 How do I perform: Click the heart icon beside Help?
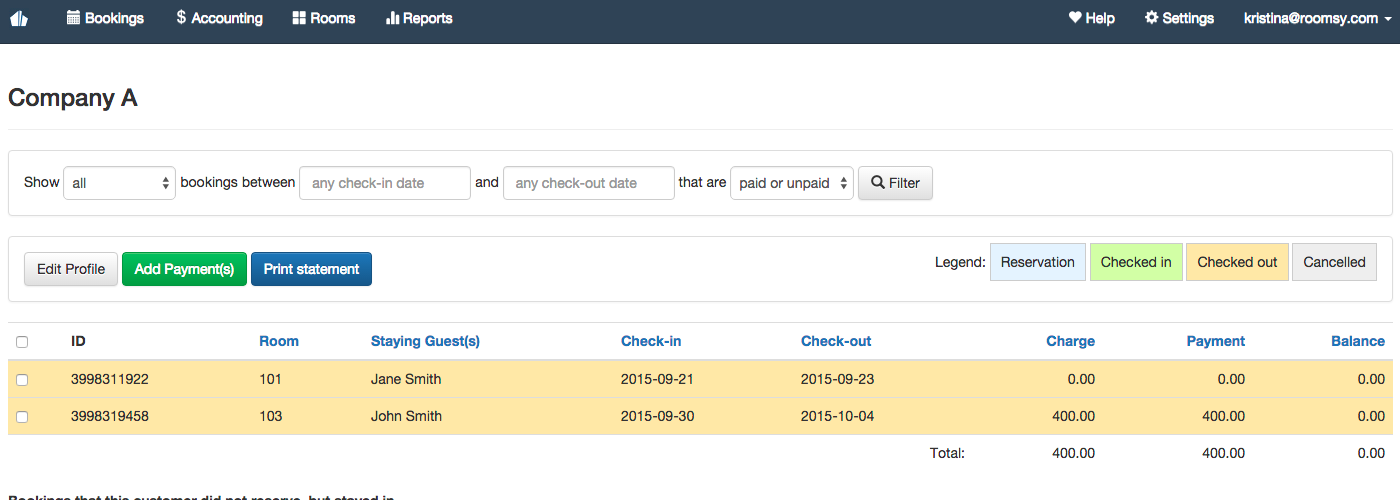coord(1075,18)
